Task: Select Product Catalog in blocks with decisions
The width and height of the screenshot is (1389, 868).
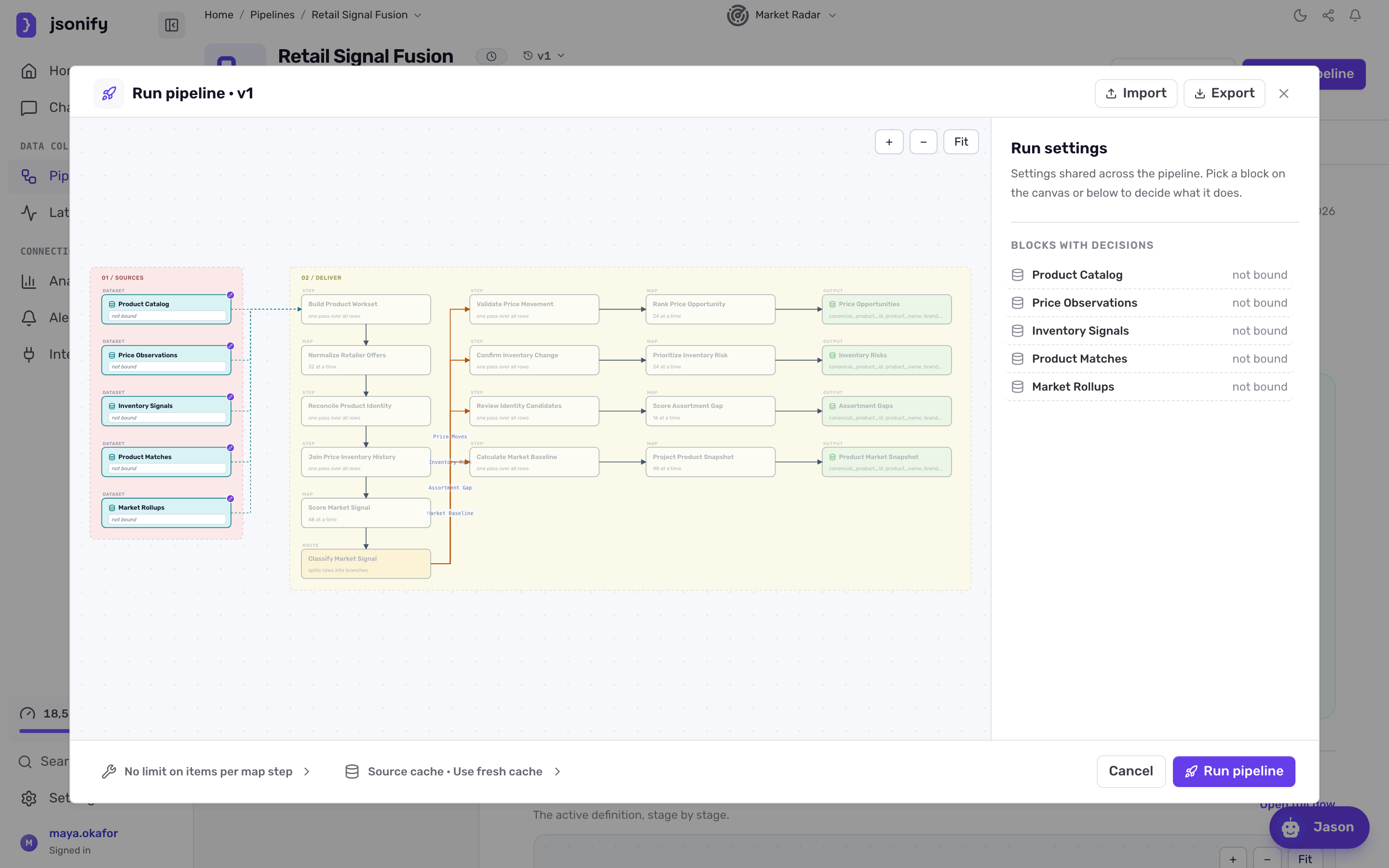Action: [x=1149, y=275]
